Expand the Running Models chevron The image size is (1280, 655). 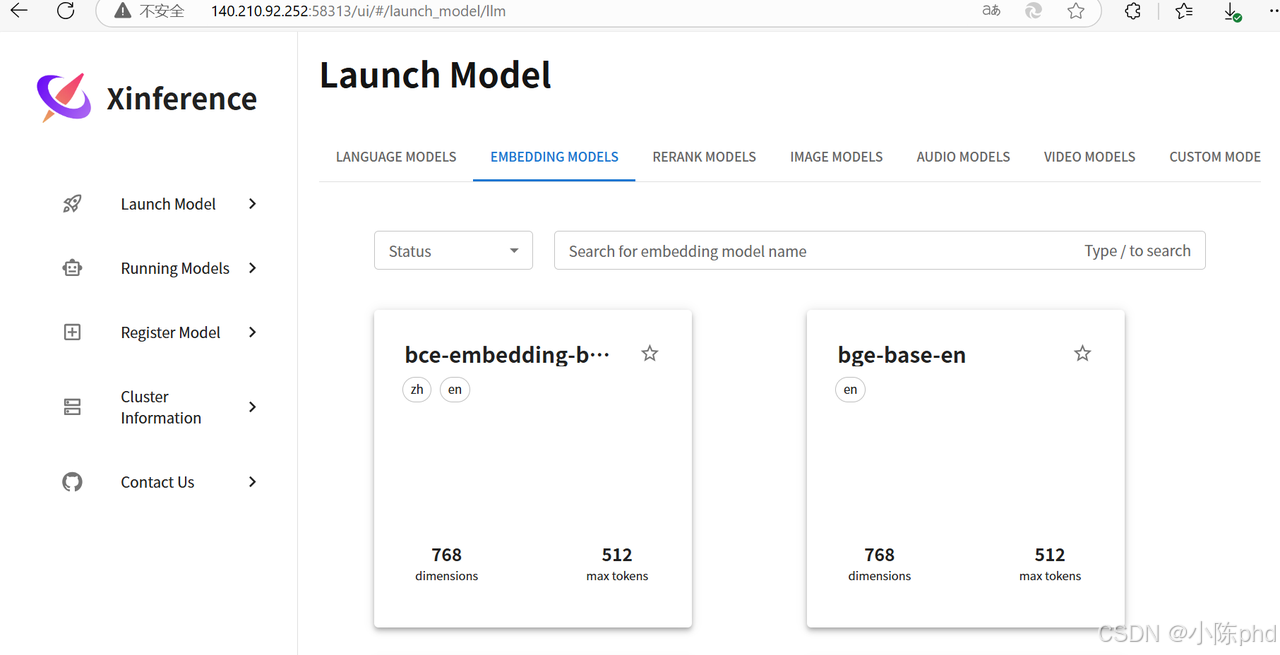252,268
